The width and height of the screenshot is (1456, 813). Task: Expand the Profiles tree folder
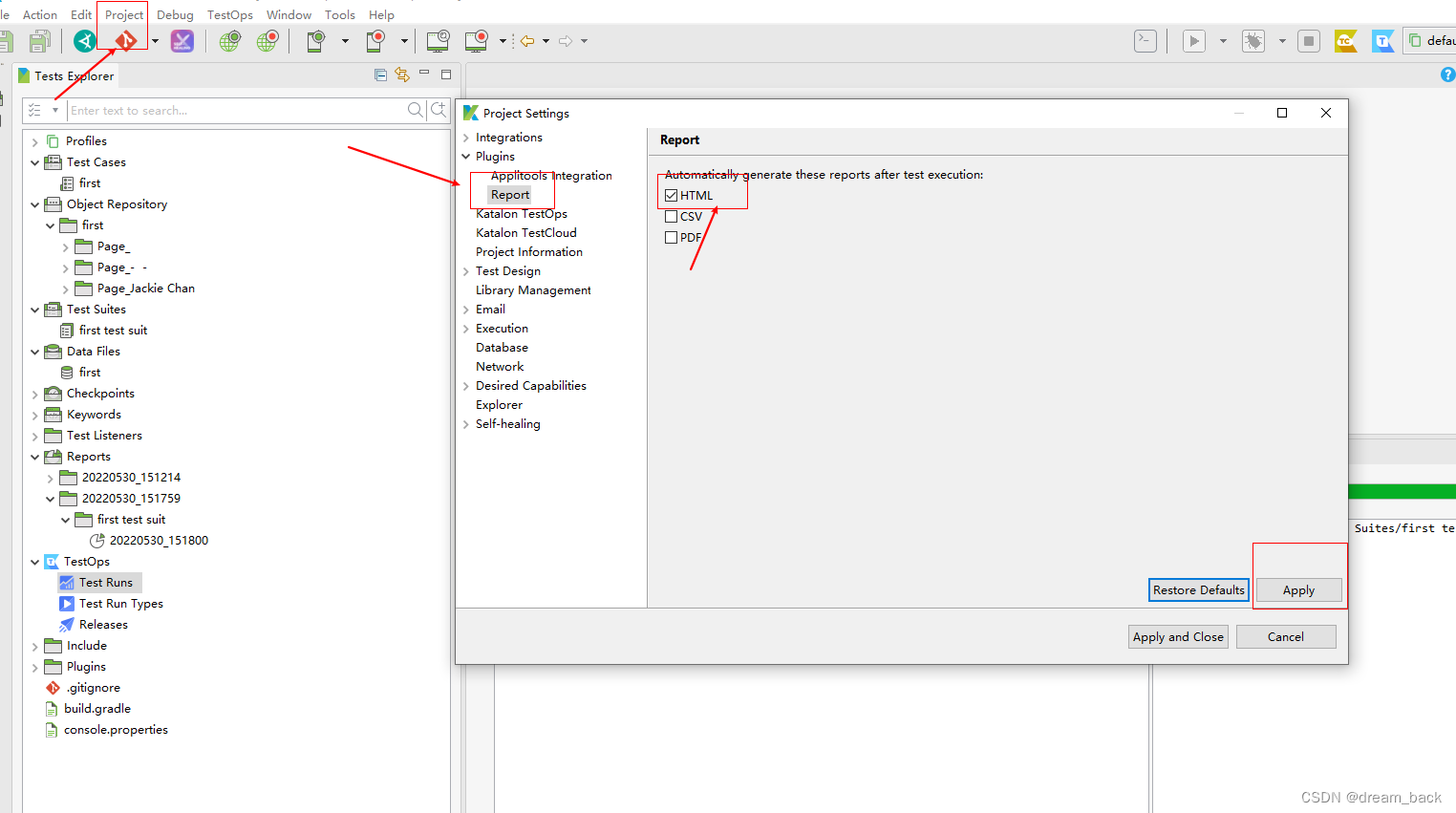coord(35,141)
